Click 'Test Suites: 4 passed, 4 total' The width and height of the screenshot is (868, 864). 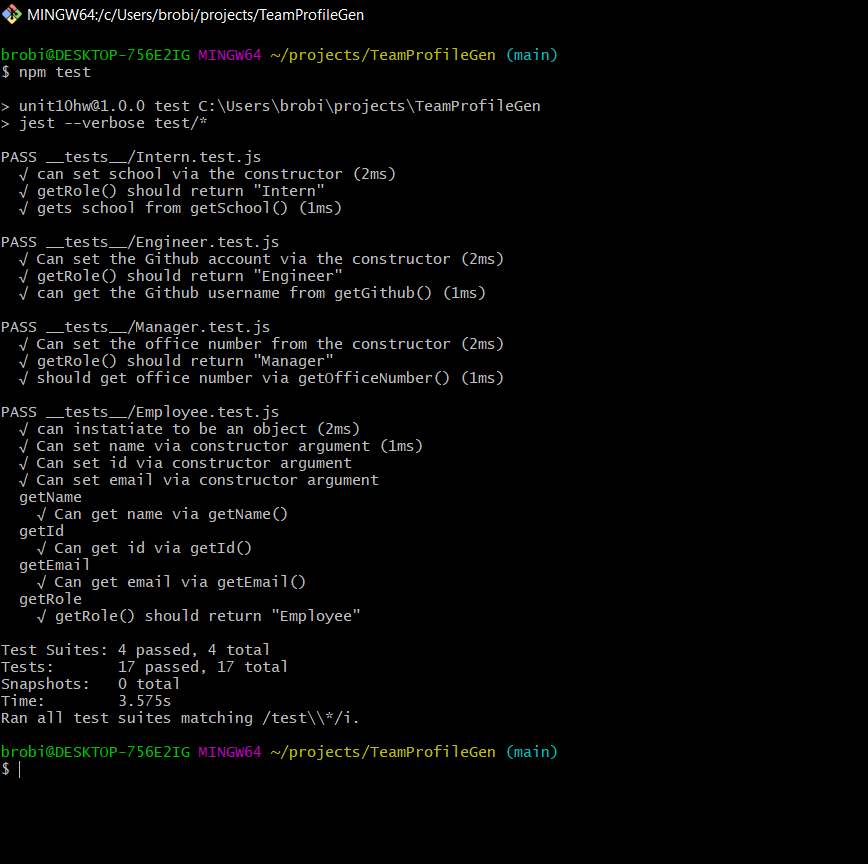click(x=136, y=650)
